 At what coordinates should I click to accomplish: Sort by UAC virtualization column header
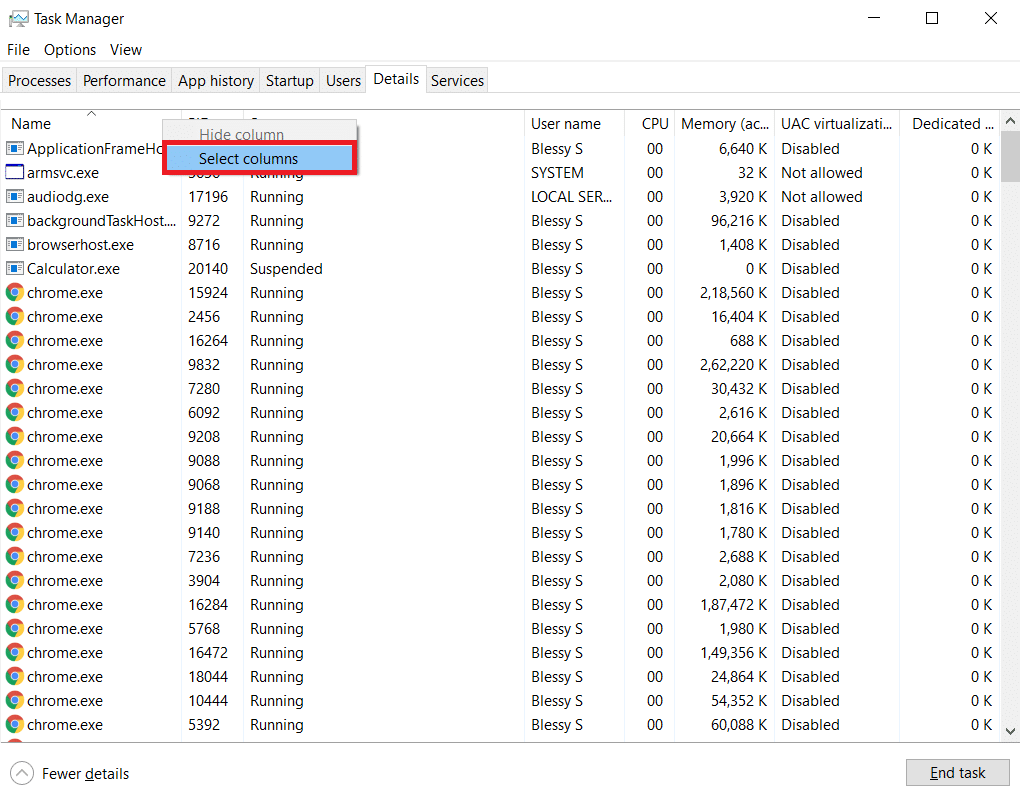point(837,124)
